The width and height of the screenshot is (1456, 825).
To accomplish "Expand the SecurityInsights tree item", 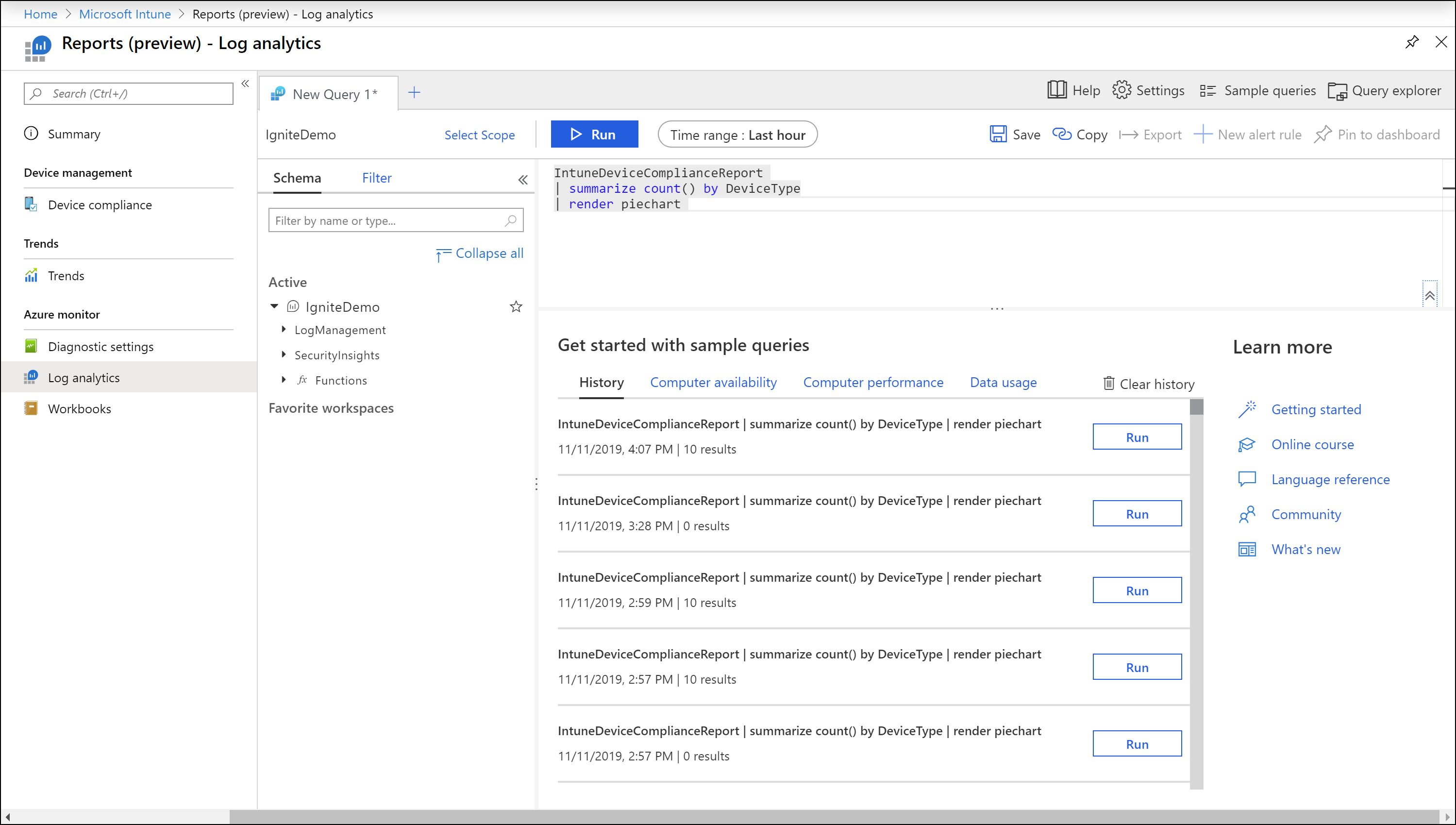I will [285, 354].
